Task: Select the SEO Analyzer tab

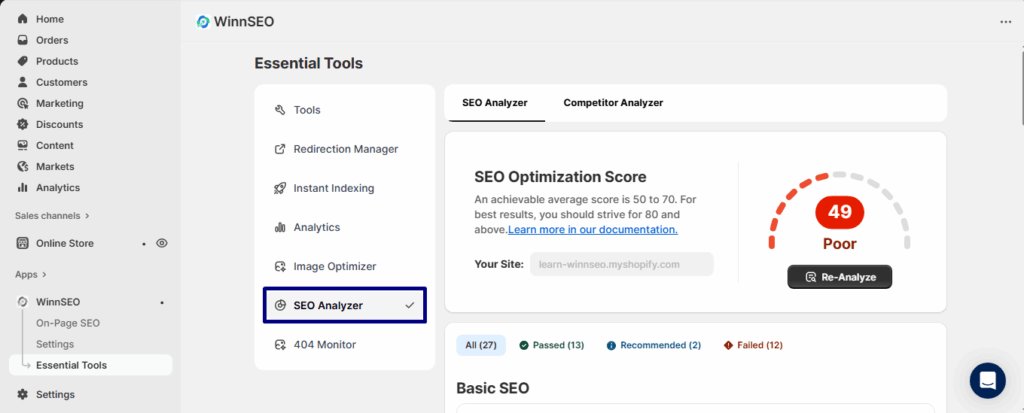Action: click(x=495, y=103)
